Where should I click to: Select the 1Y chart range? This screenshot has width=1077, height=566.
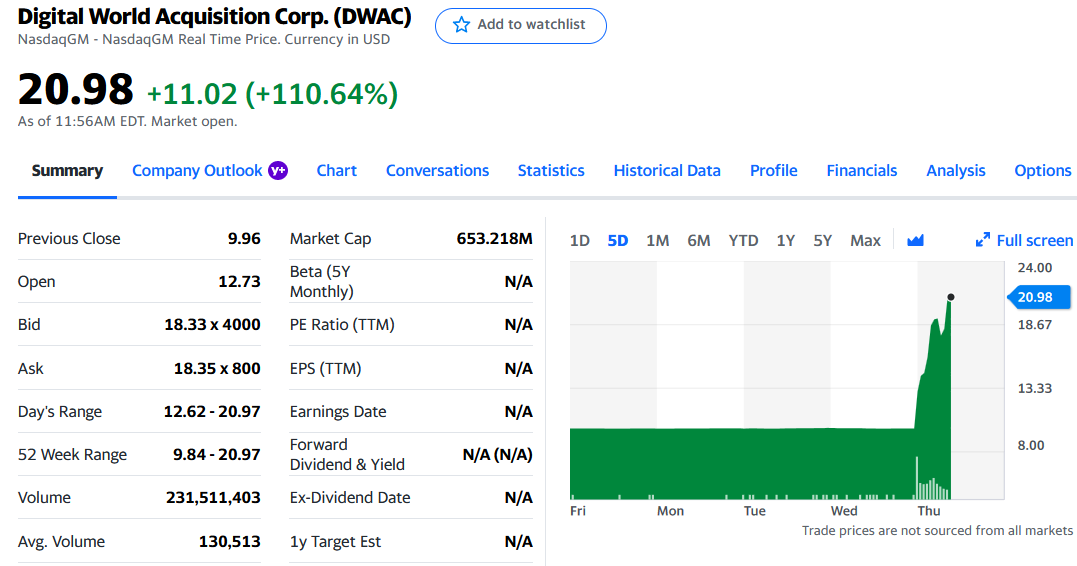(785, 240)
